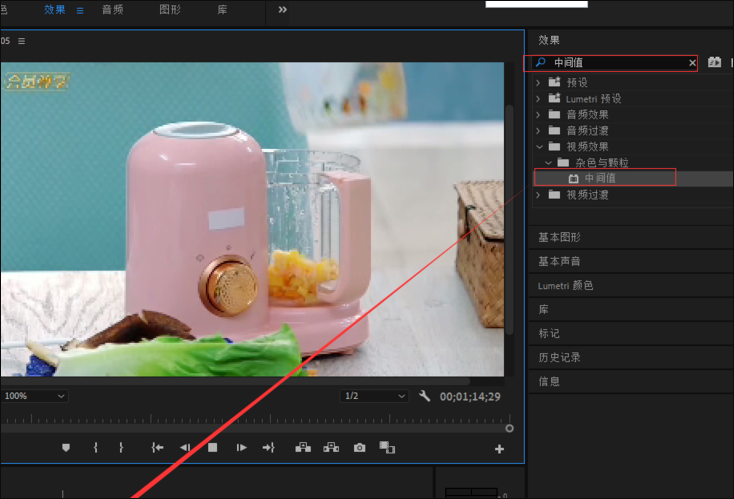Collapse the 视频效果 folder

(539, 146)
